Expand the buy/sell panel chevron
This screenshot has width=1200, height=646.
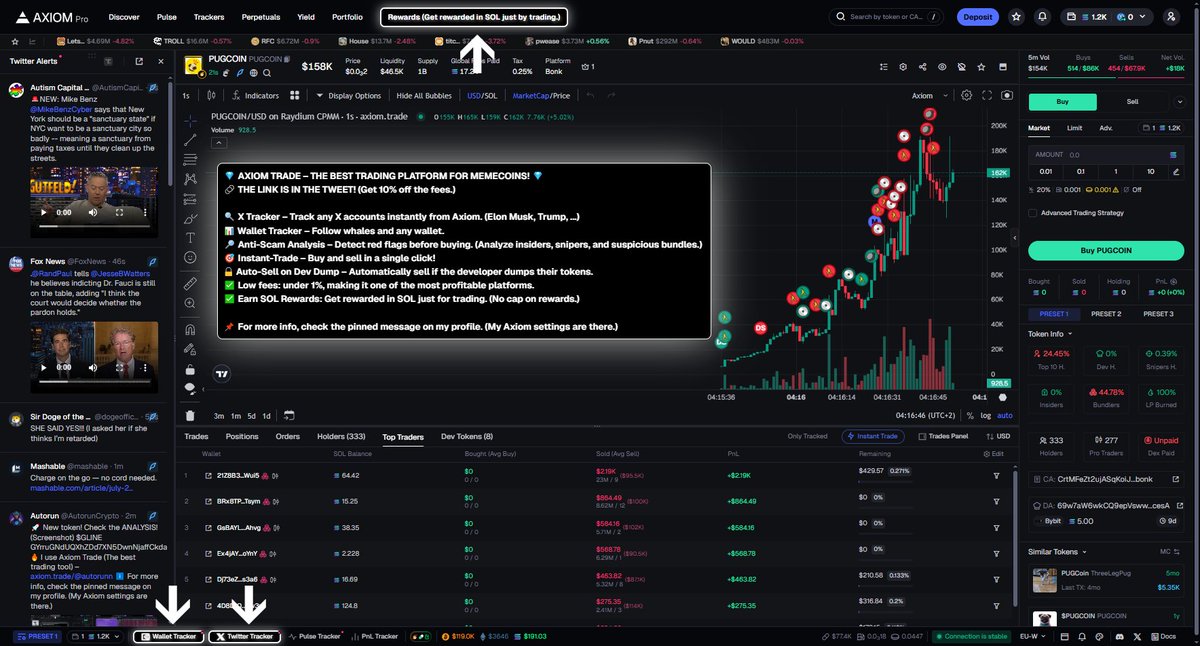[x=1180, y=102]
